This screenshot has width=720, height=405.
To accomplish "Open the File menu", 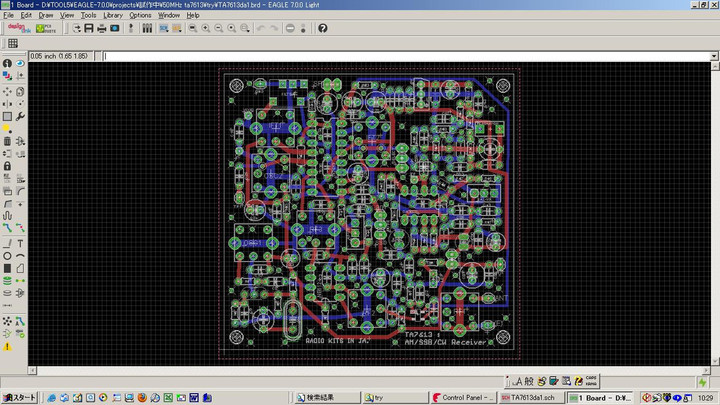I will pyautogui.click(x=9, y=15).
